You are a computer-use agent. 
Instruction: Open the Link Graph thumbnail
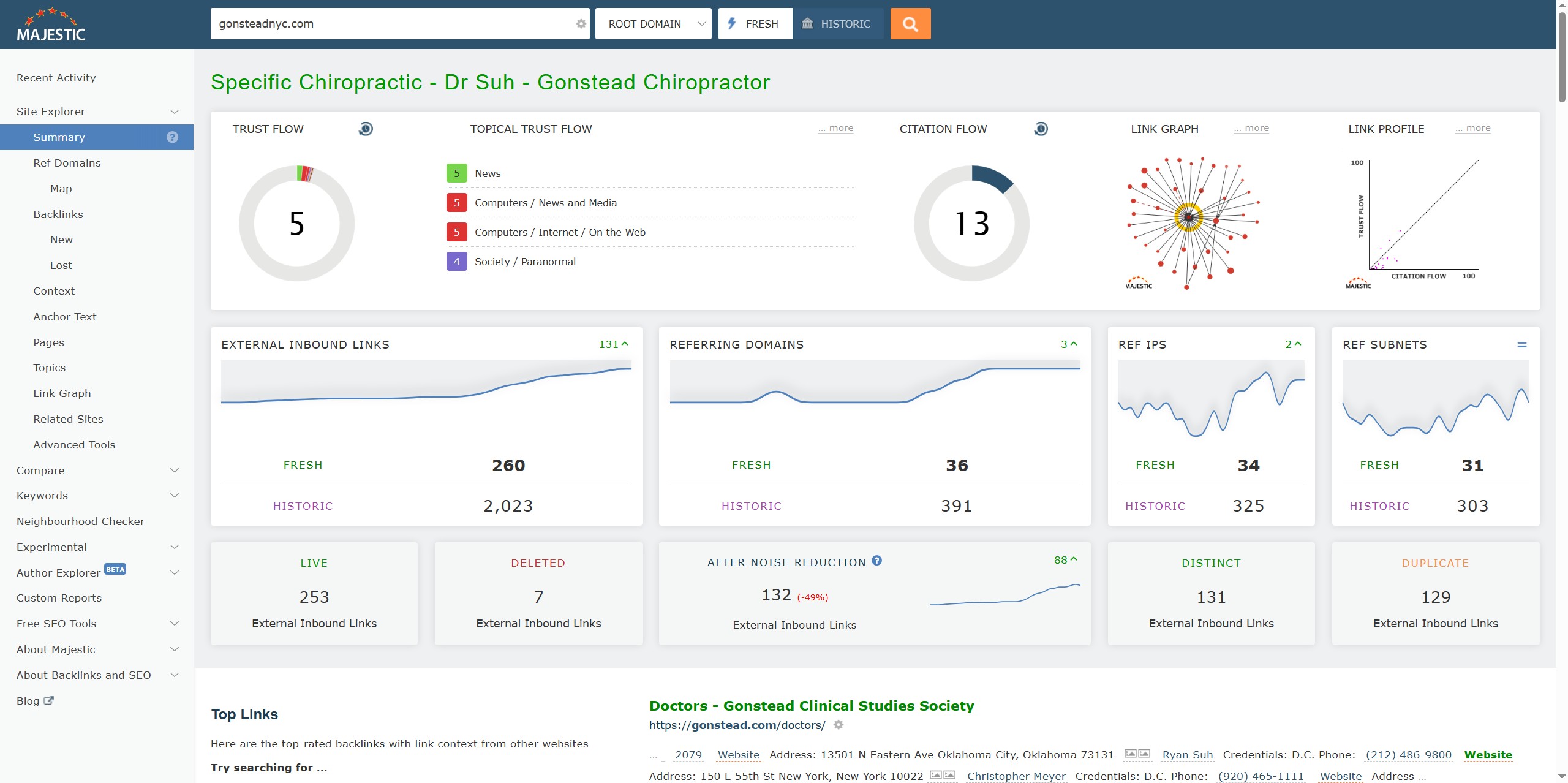[x=1191, y=222]
